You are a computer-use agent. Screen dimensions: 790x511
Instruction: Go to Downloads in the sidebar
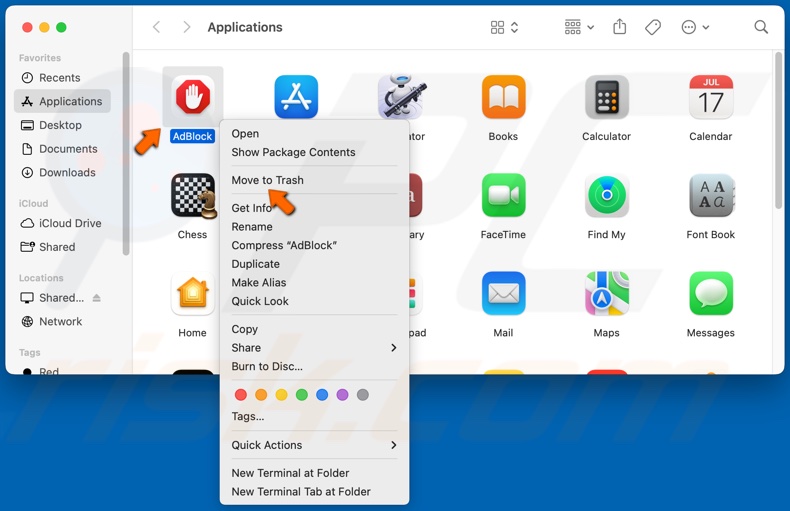coord(67,173)
